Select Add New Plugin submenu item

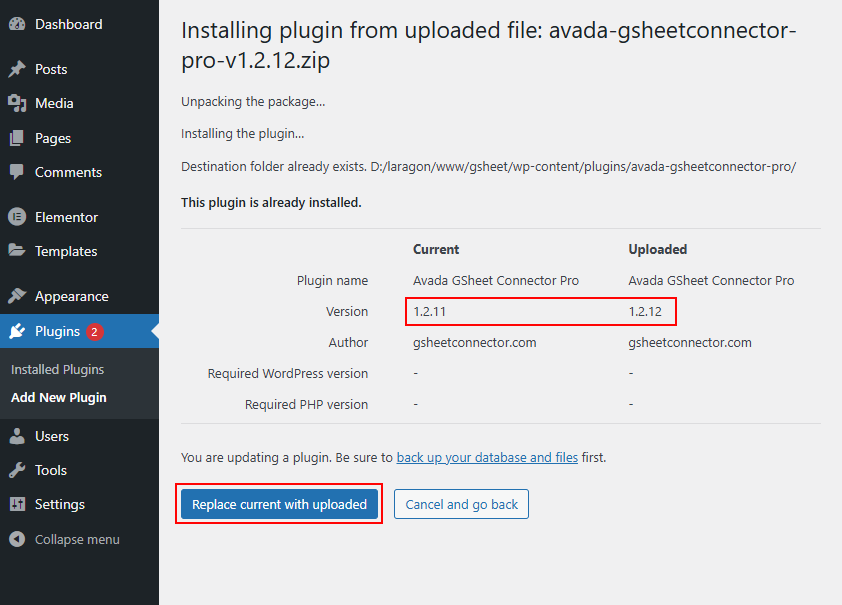pos(58,397)
